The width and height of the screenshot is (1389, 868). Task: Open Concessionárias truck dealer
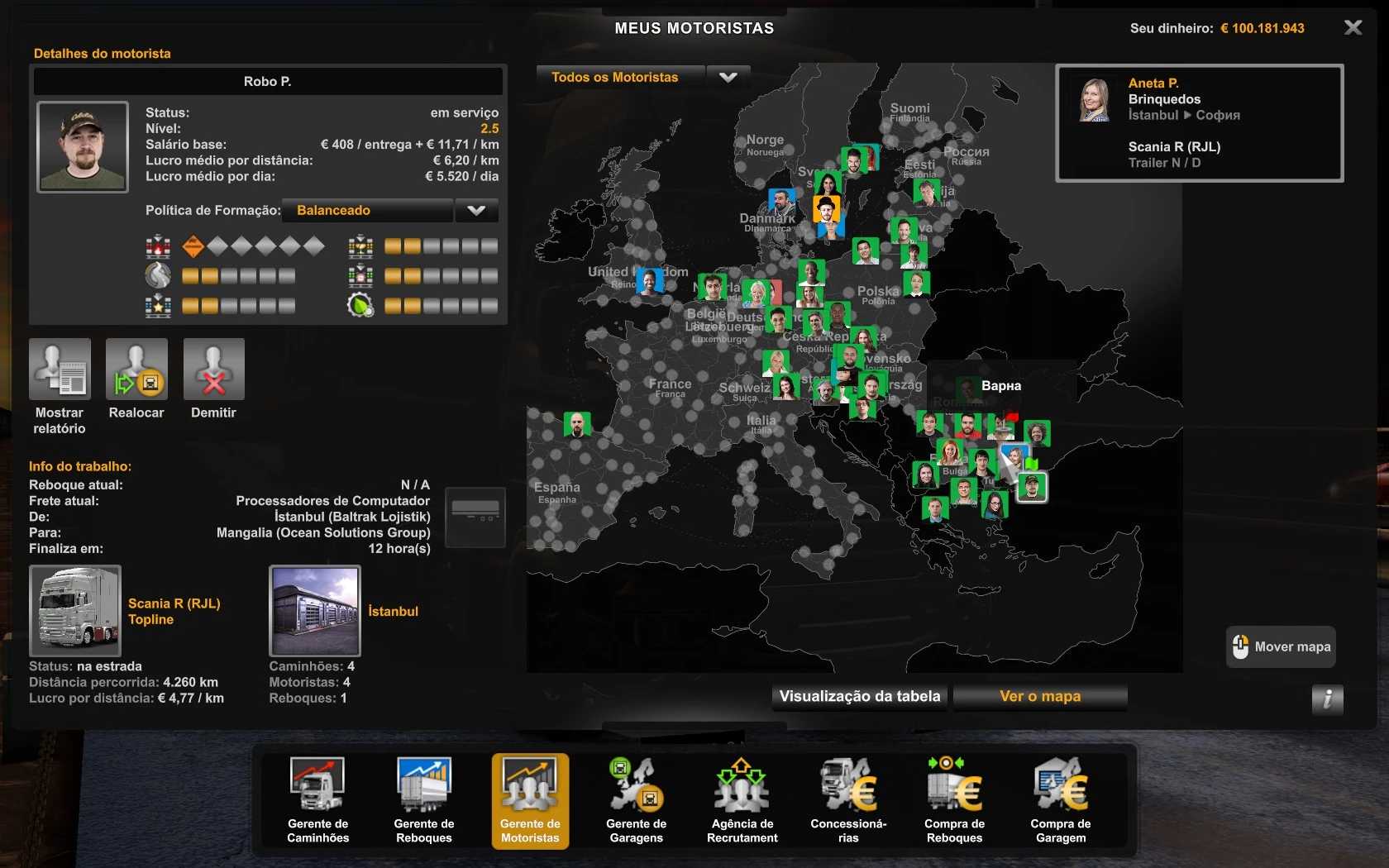click(x=848, y=799)
